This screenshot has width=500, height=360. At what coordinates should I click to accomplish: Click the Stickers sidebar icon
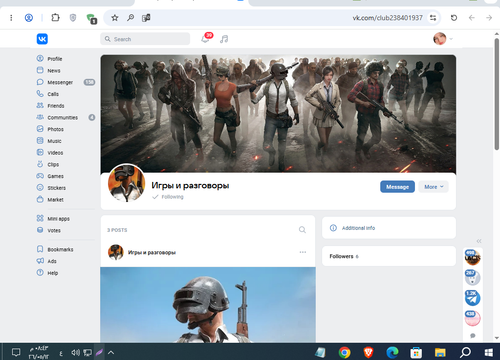(x=40, y=187)
